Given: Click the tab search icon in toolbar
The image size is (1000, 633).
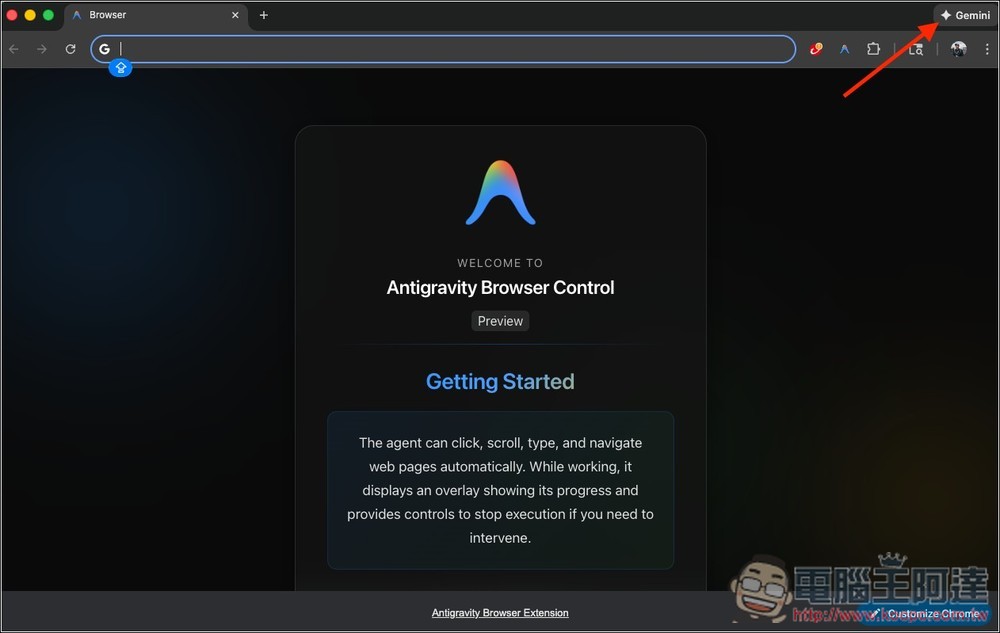Looking at the screenshot, I should point(916,49).
